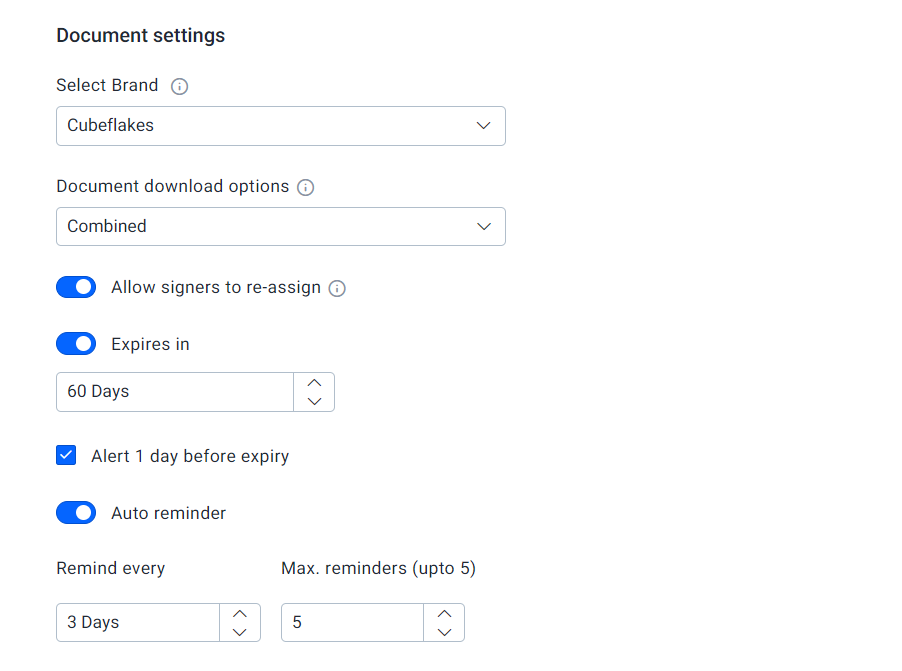
Task: Click the info icon after Allow signers to re-assign
Action: tap(337, 287)
